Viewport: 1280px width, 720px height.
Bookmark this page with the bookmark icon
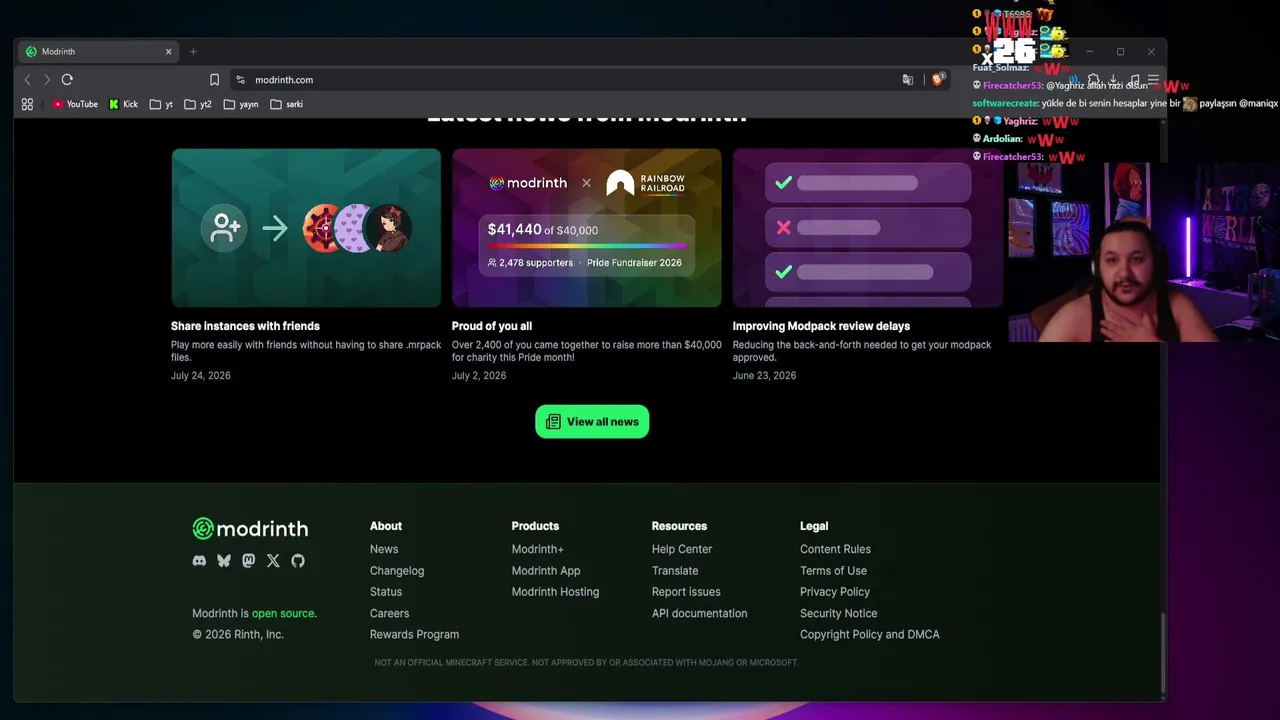[x=214, y=80]
